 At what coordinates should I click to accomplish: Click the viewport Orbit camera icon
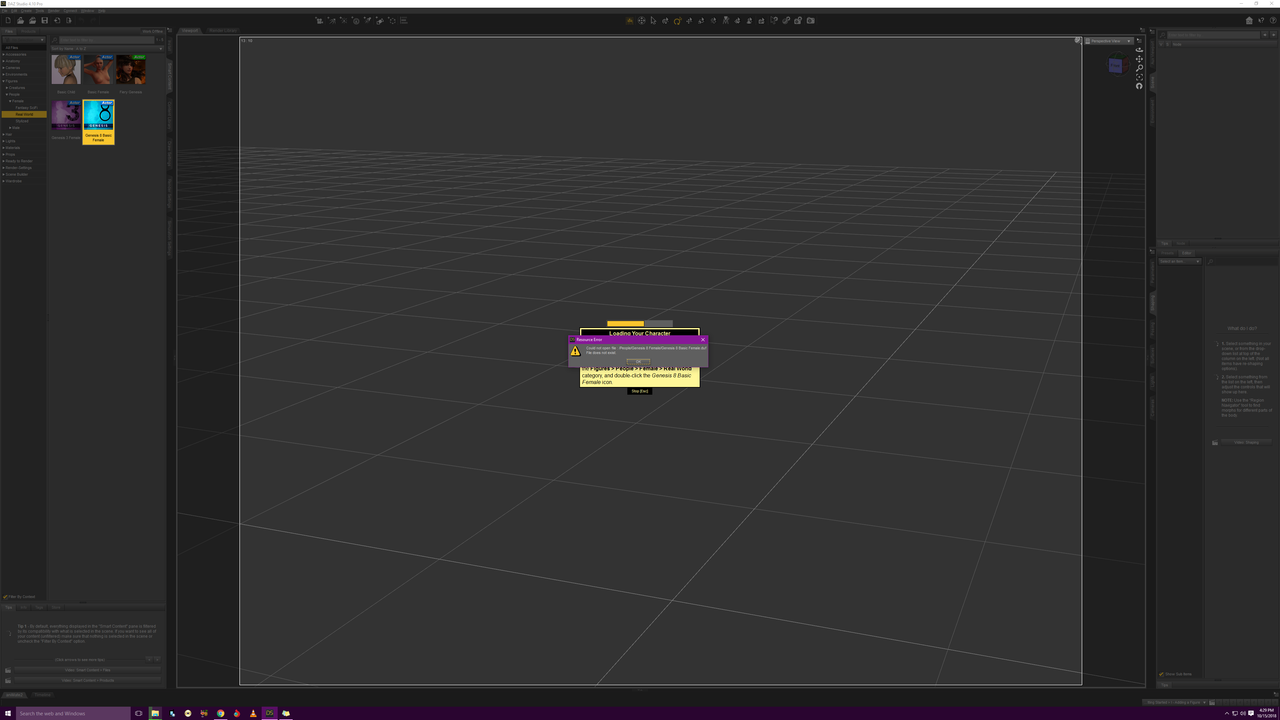point(1139,50)
